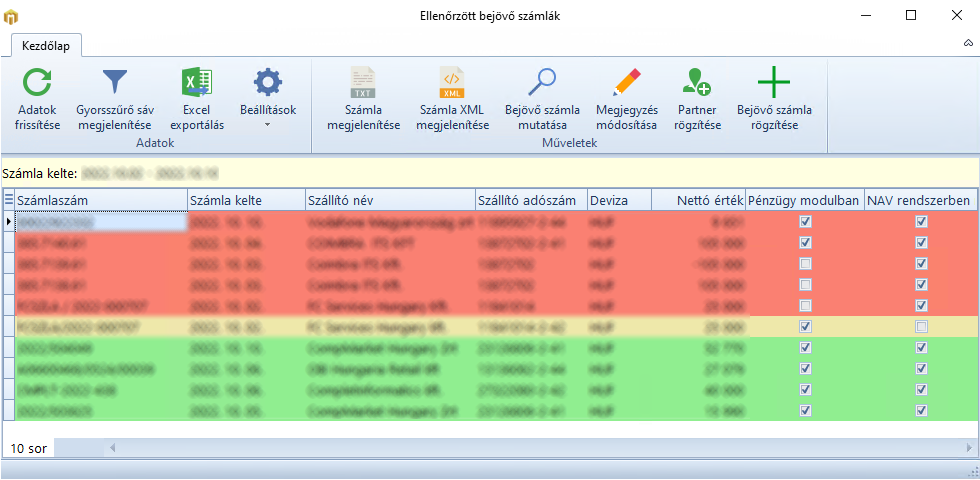This screenshot has height=480, width=980.
Task: Sort by the Nettó érték column header
Action: [698, 201]
